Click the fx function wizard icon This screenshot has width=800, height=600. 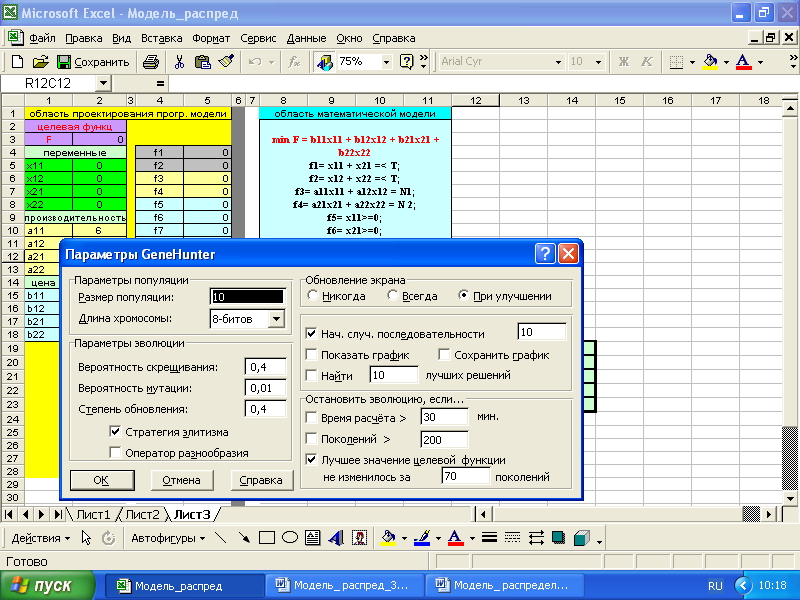294,62
